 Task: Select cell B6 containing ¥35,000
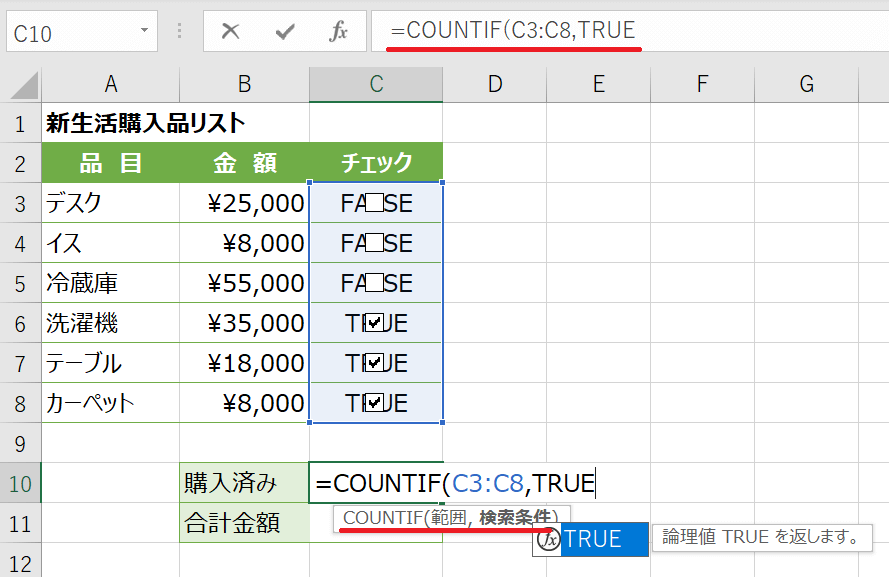(244, 323)
